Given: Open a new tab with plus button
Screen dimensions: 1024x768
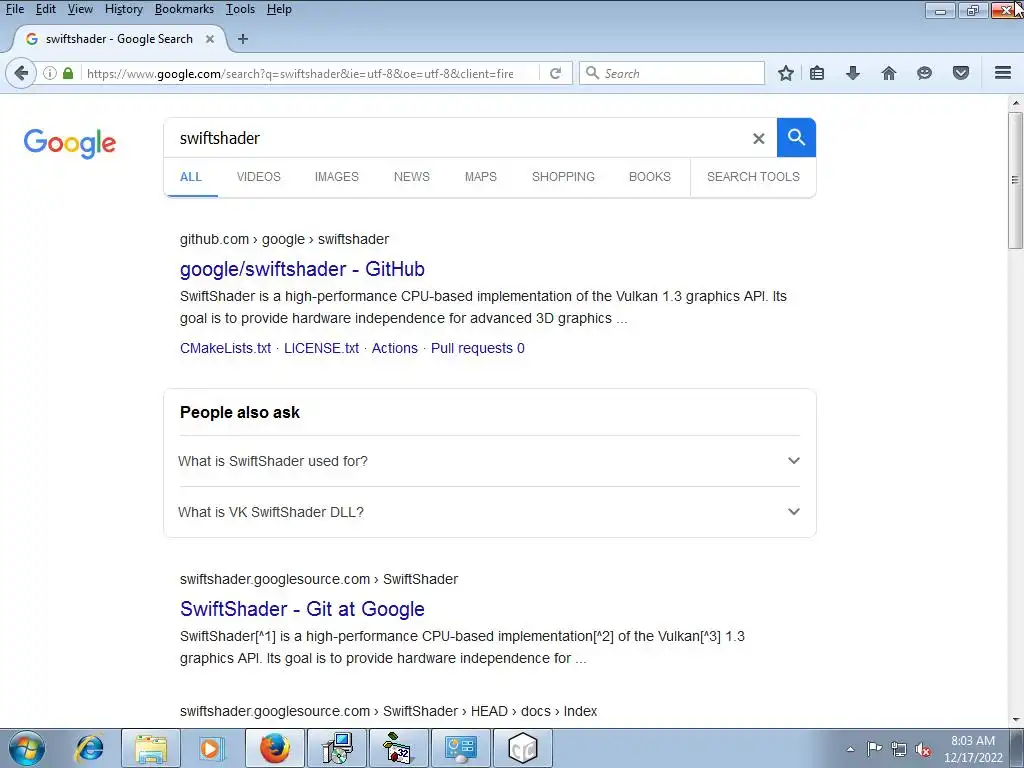Looking at the screenshot, I should [243, 39].
